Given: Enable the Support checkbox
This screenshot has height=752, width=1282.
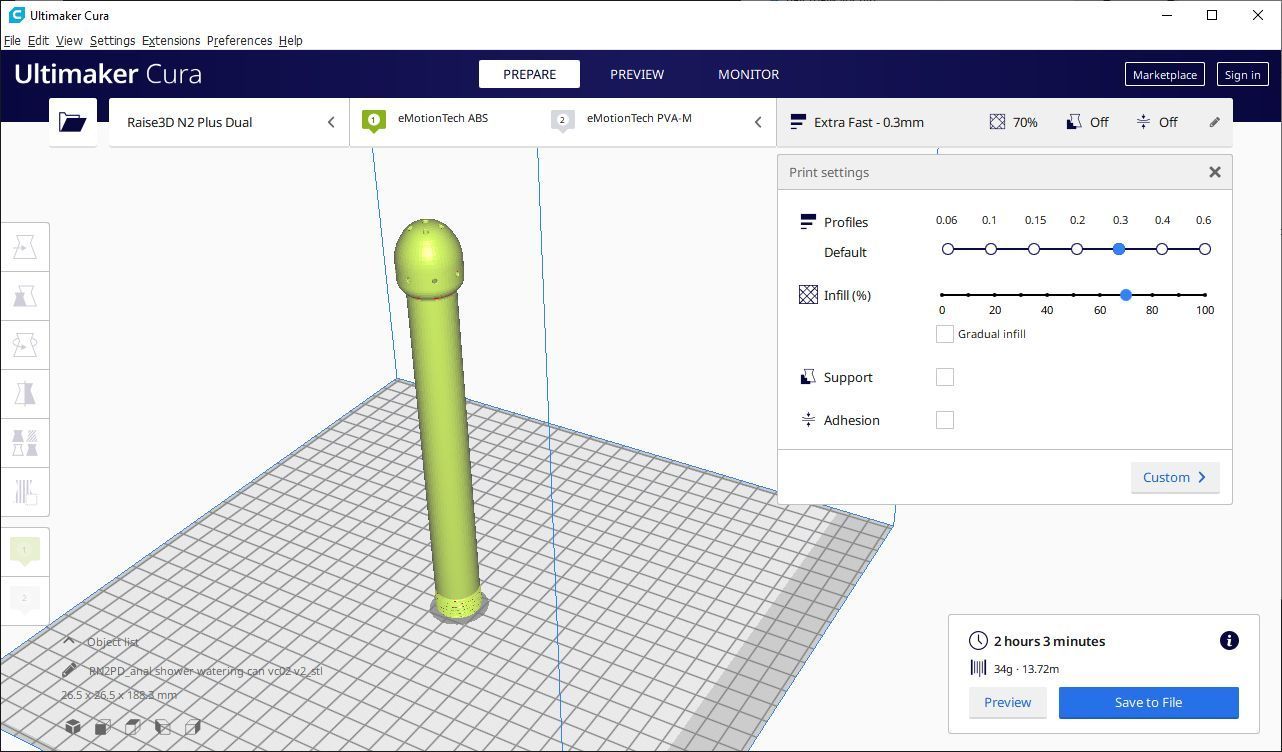Looking at the screenshot, I should [944, 377].
